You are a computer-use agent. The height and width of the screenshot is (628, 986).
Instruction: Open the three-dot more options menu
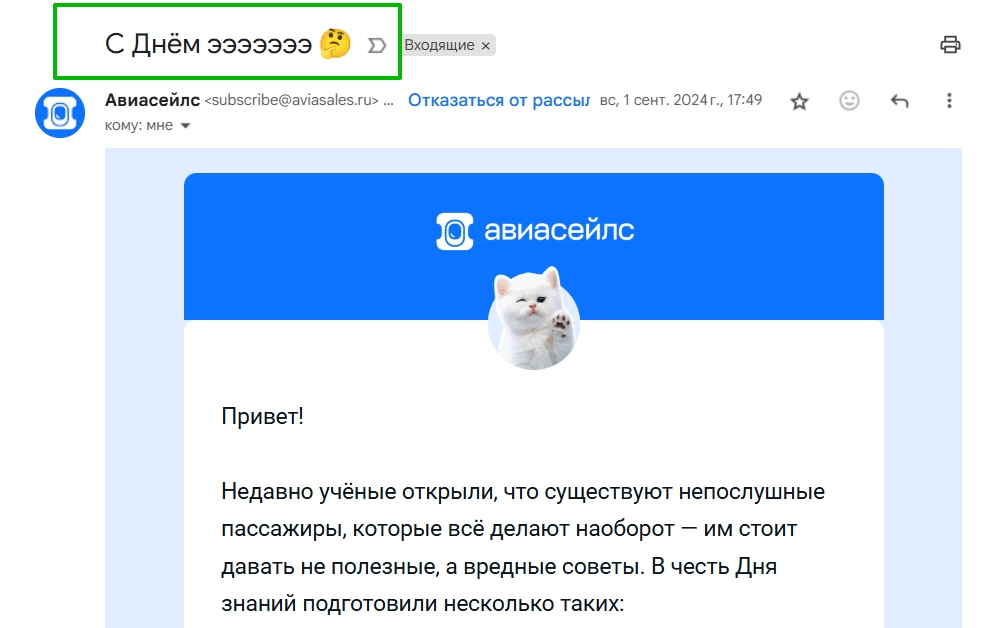tap(949, 101)
